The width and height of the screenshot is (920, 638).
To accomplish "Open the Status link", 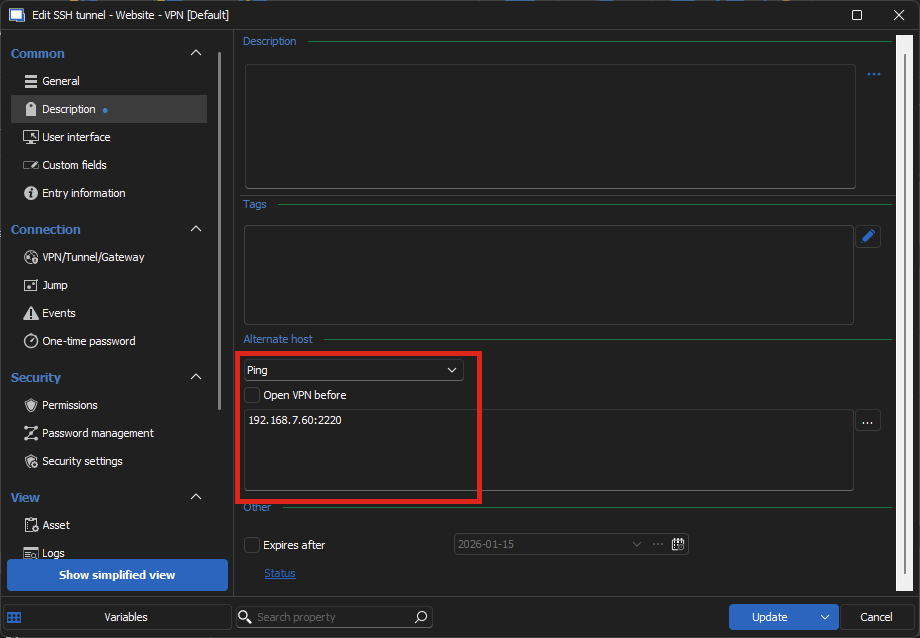I will click(280, 573).
